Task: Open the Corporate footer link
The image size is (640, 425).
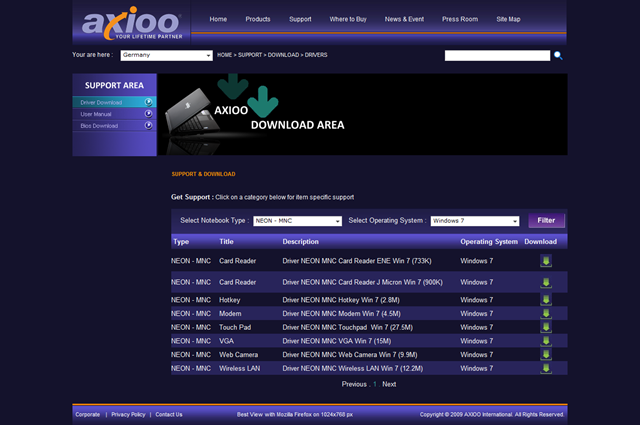Action: 88,414
